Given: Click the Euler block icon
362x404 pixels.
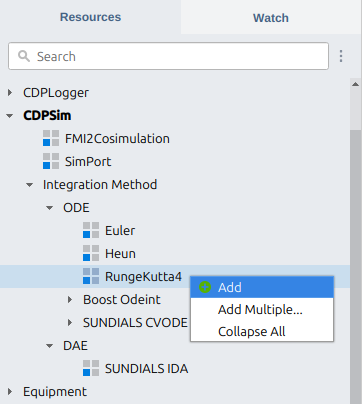Looking at the screenshot, I should coord(91,230).
